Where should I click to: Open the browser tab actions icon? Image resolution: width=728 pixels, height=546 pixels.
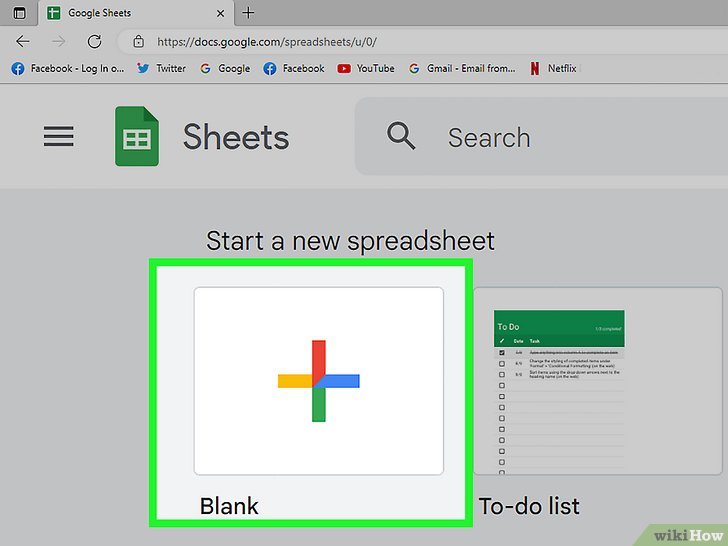click(x=20, y=13)
